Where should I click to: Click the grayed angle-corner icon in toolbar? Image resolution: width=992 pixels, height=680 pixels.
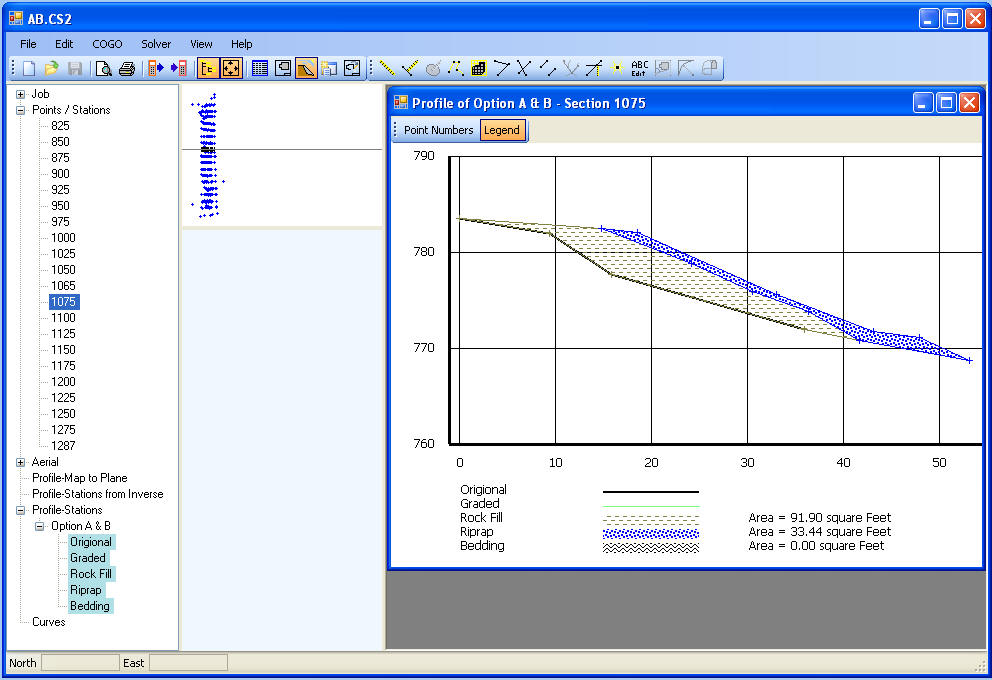[686, 68]
